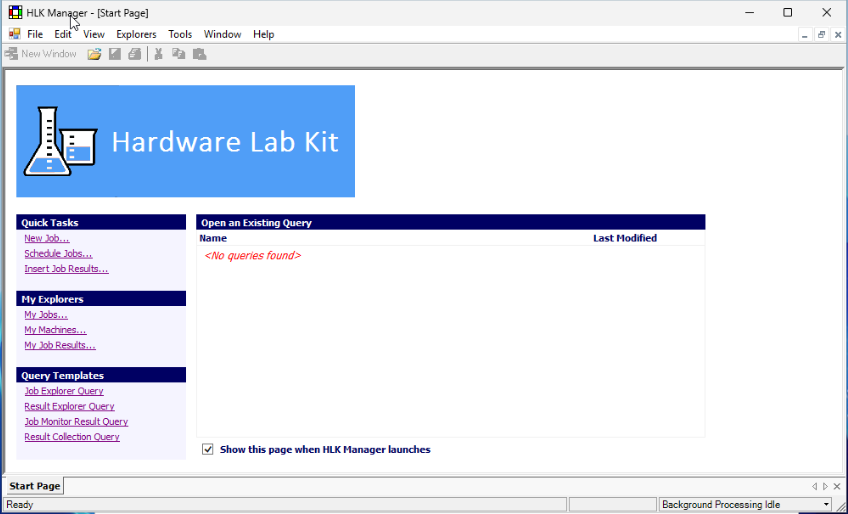Open the Tools menu
Screen dimensions: 848x514
pos(180,34)
